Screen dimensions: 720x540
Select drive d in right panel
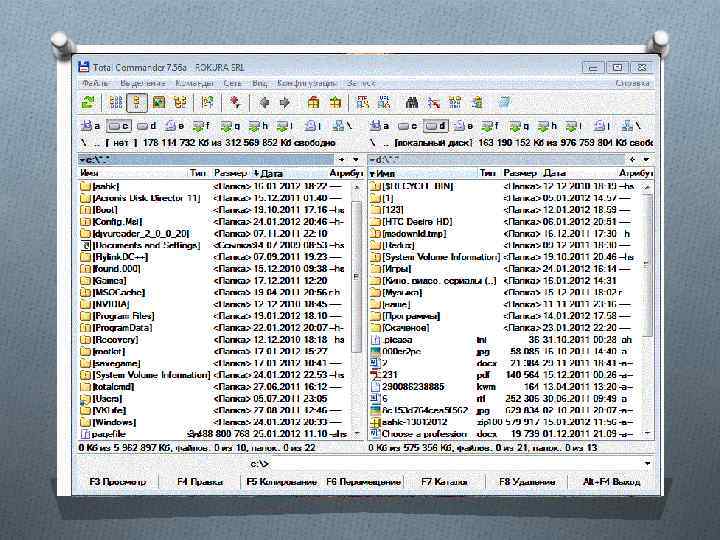tap(435, 125)
